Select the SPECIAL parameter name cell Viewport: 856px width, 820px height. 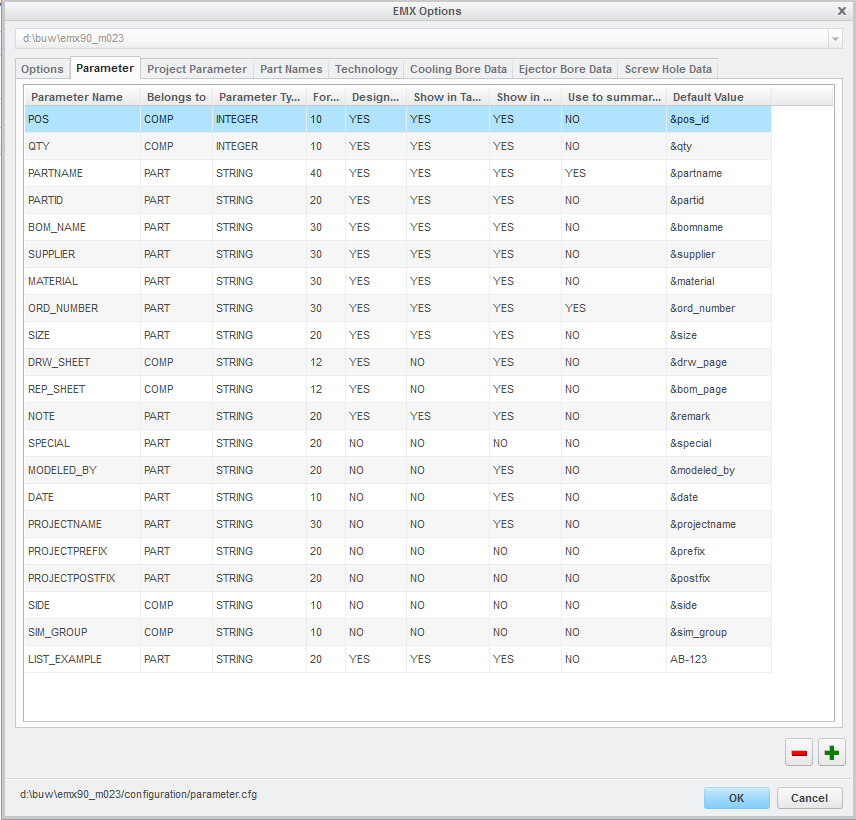click(x=82, y=443)
